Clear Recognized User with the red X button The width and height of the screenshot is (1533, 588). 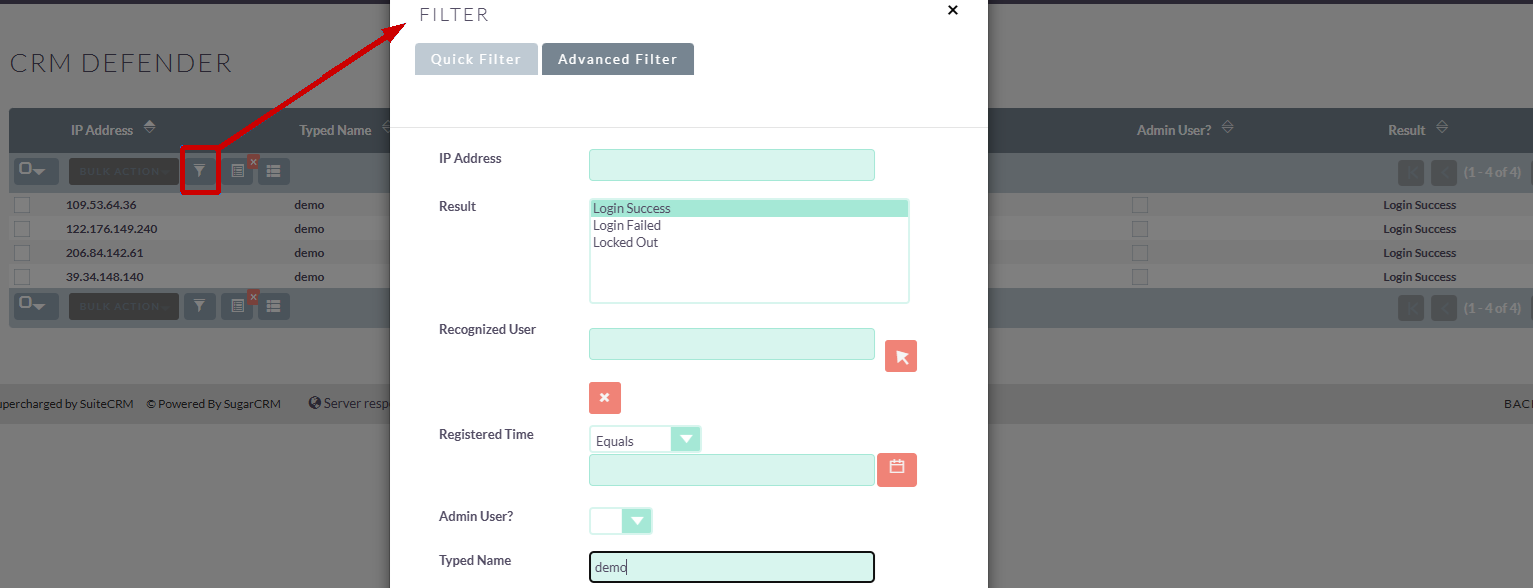(605, 398)
